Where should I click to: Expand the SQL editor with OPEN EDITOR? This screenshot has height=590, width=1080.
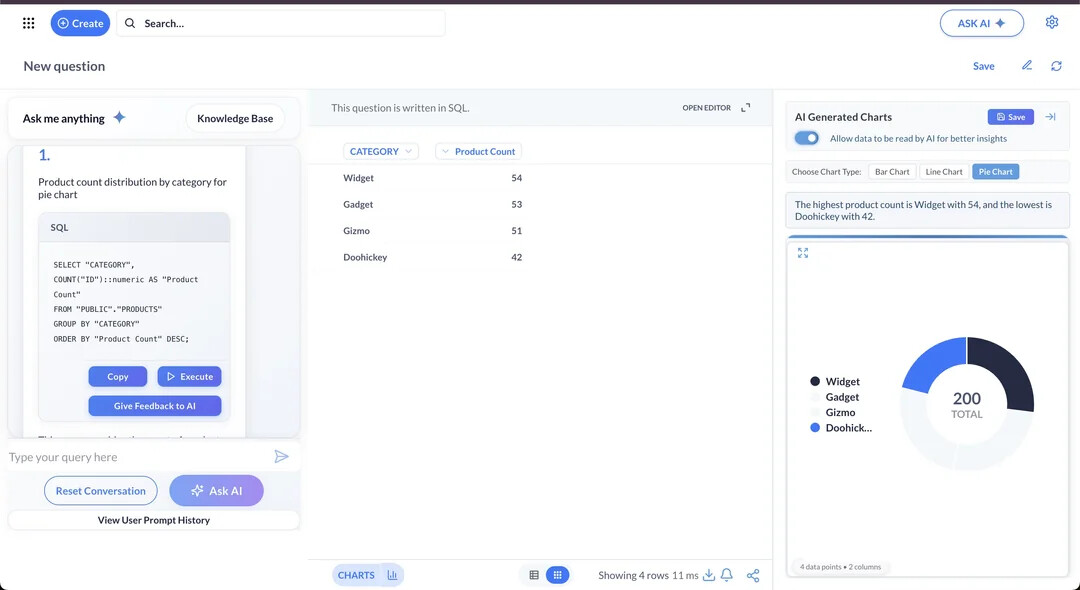715,108
